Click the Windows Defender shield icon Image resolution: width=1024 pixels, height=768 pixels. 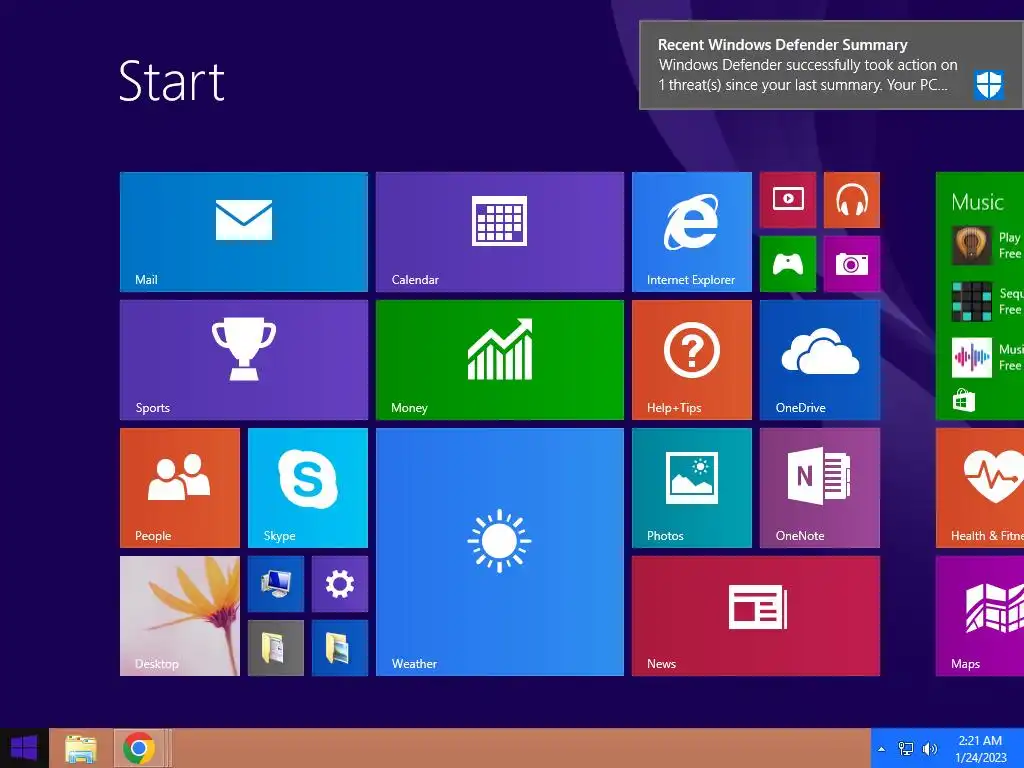tap(989, 85)
